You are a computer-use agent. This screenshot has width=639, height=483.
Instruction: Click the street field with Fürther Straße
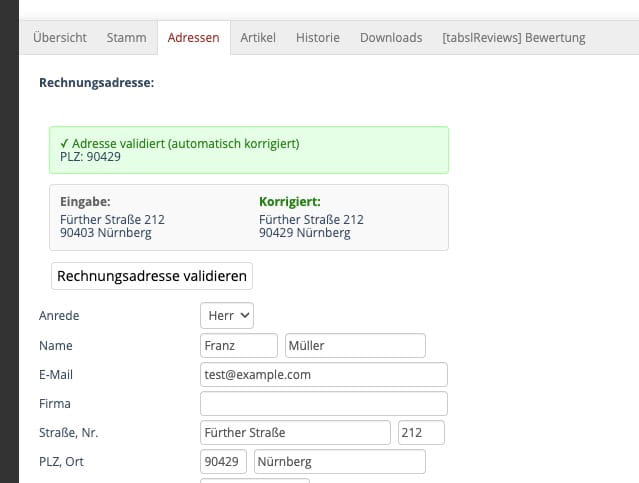point(295,433)
